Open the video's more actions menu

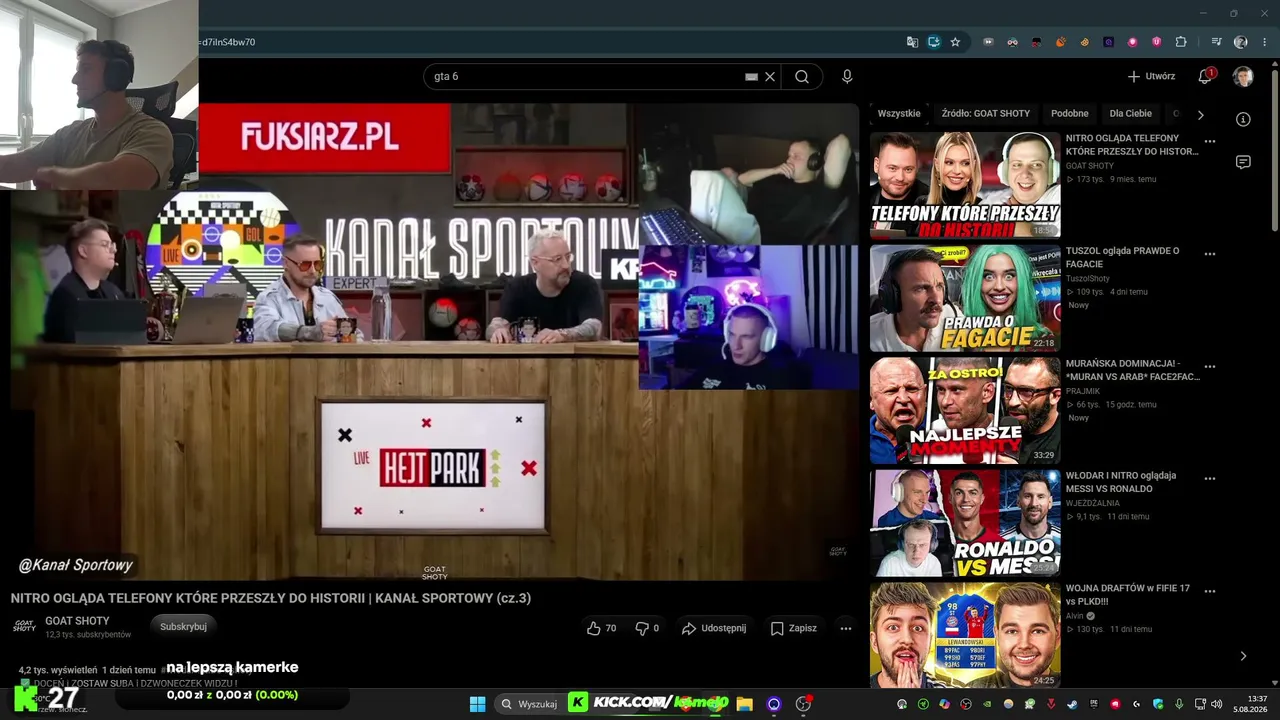click(x=846, y=628)
